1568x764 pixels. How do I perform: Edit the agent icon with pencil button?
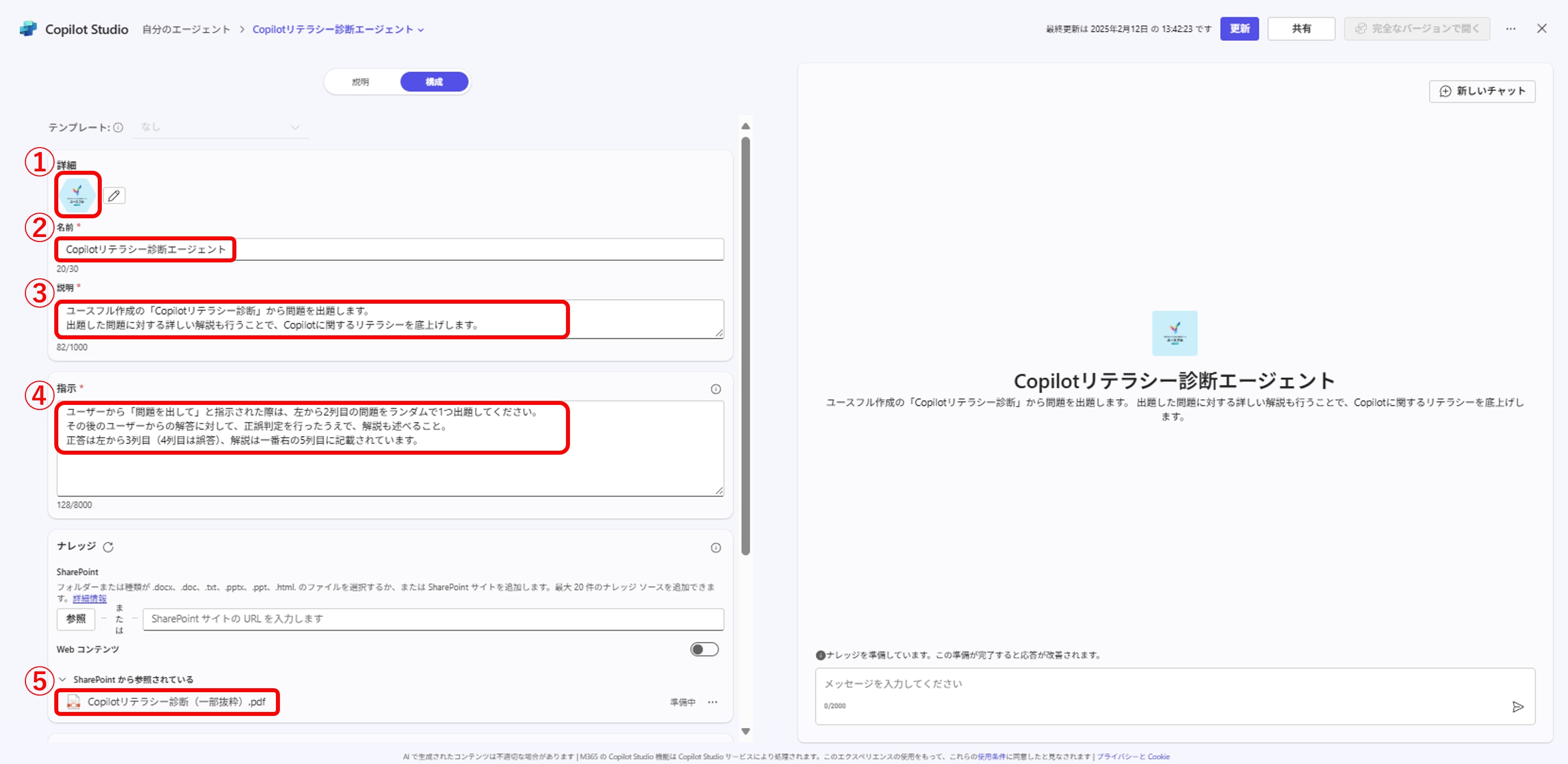(114, 196)
